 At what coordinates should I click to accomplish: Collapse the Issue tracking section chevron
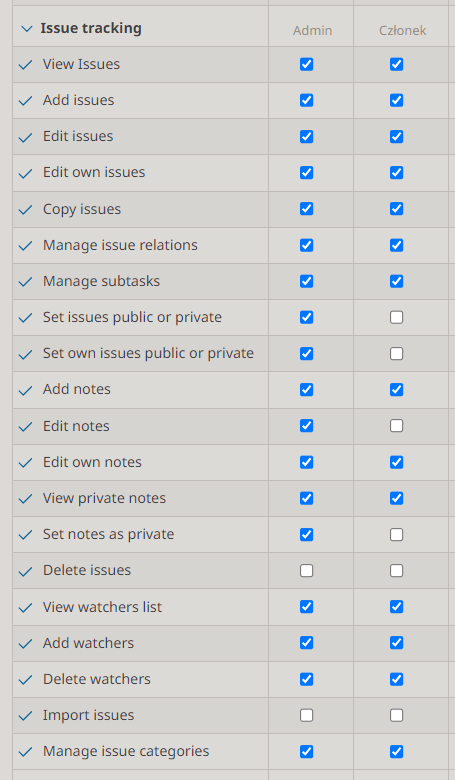26,29
